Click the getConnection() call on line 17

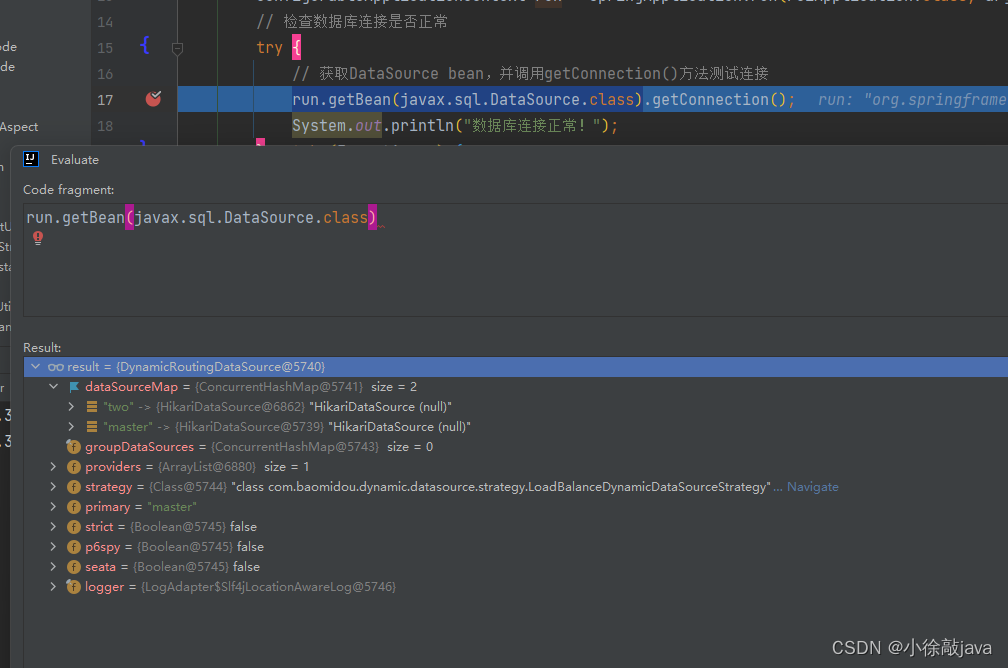tap(719, 100)
